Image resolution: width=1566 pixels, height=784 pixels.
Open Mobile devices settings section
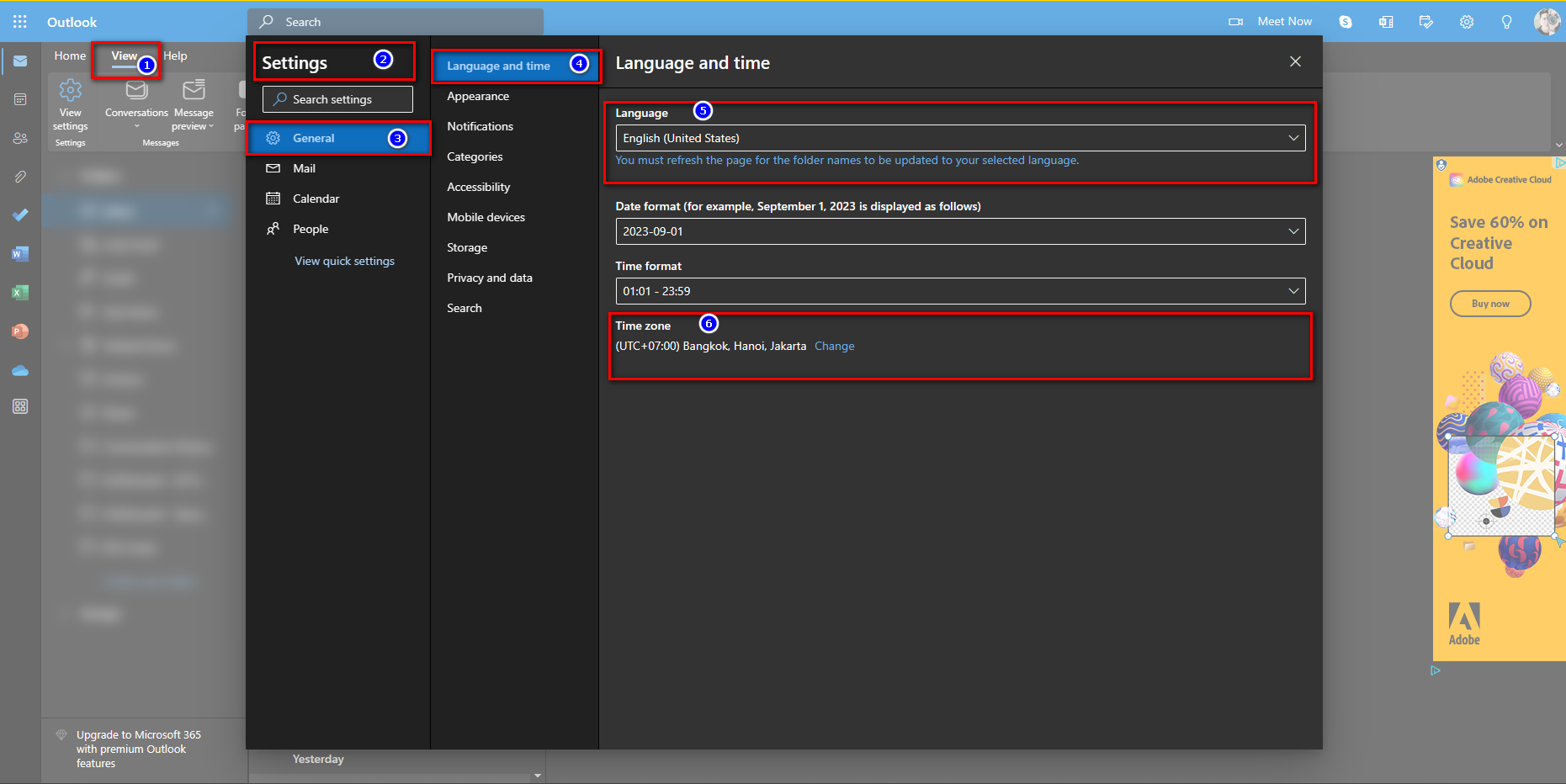(486, 217)
